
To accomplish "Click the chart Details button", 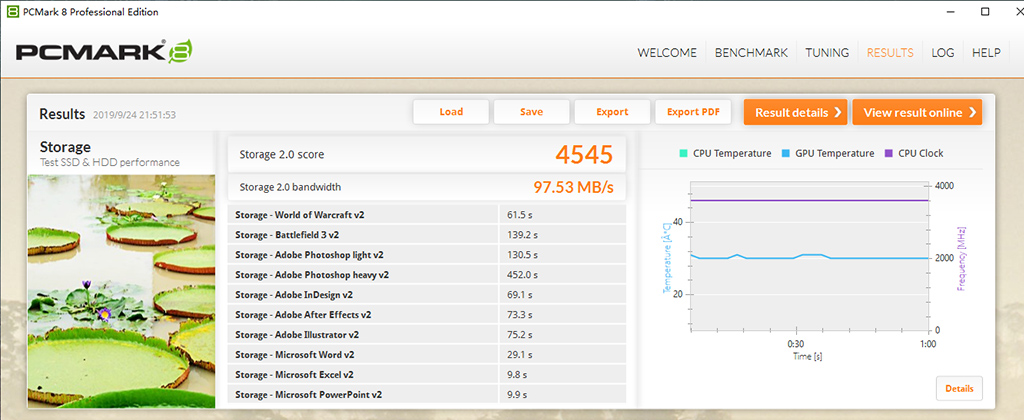I will 959,388.
